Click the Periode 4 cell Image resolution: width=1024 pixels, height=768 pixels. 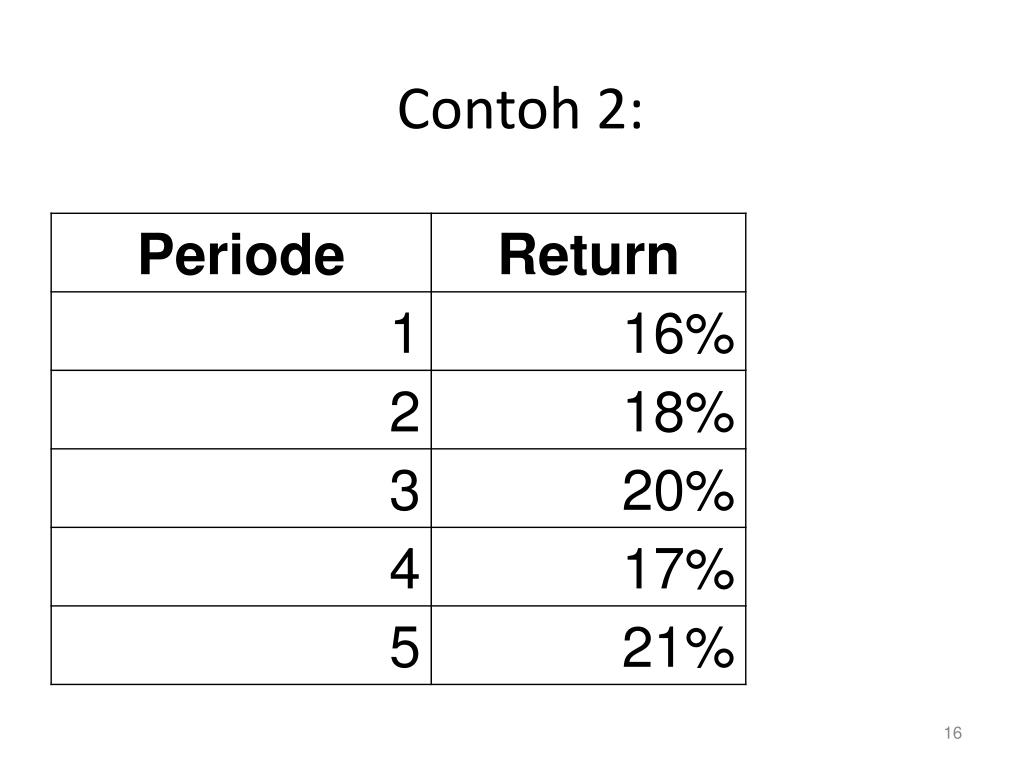click(241, 566)
